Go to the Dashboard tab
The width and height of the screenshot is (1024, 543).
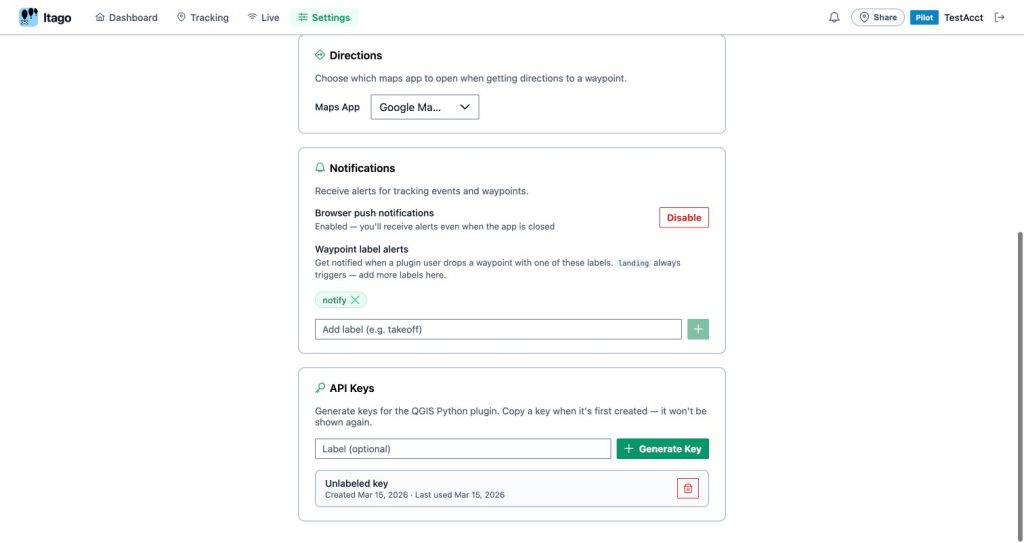tap(126, 17)
